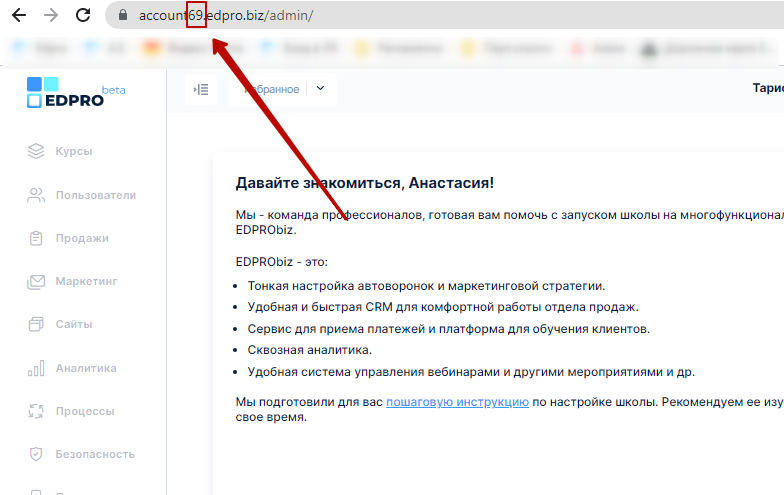Go back with the browser back arrow
Viewport: 784px width, 495px height.
click(x=19, y=16)
